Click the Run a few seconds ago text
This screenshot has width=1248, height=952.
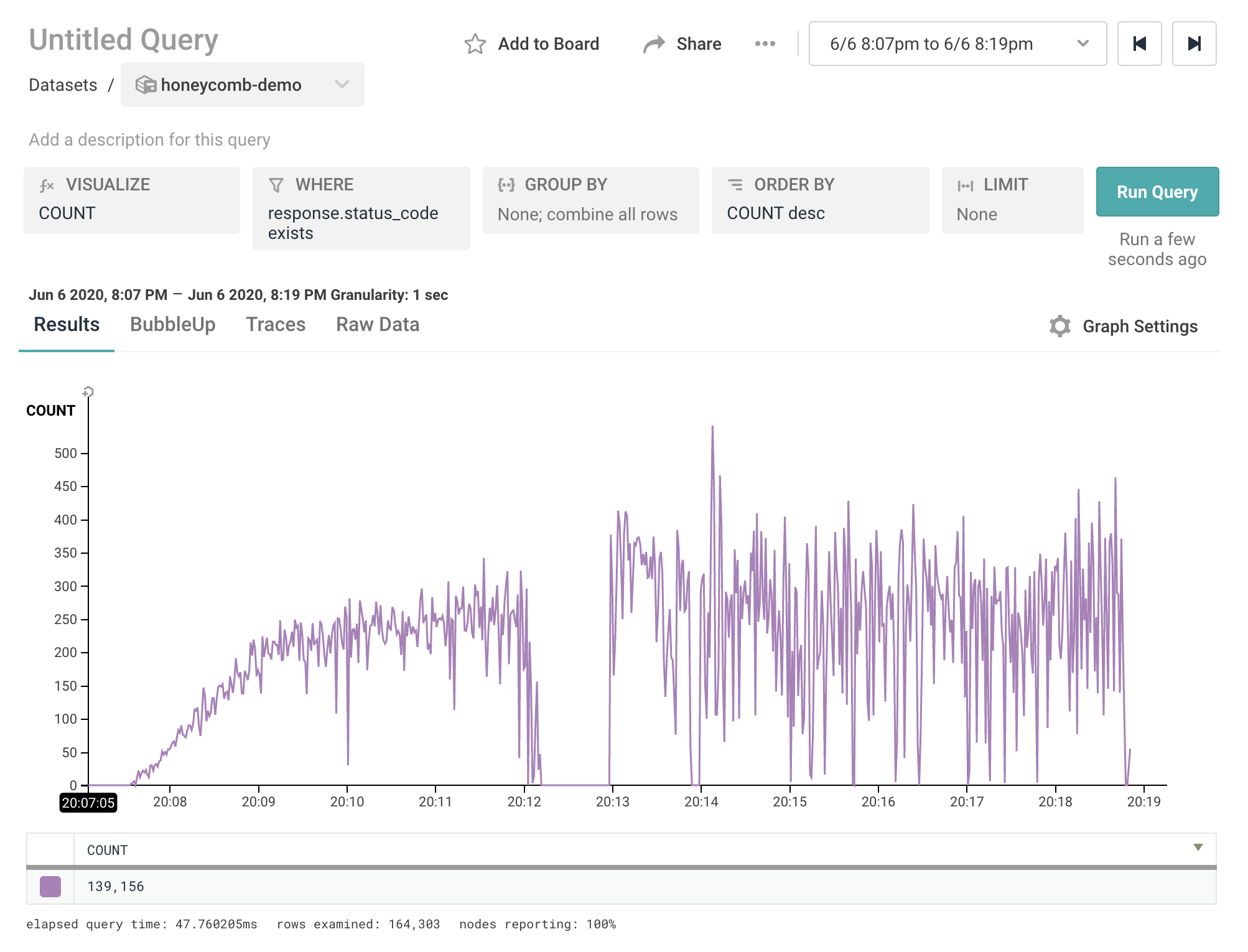pyautogui.click(x=1157, y=249)
